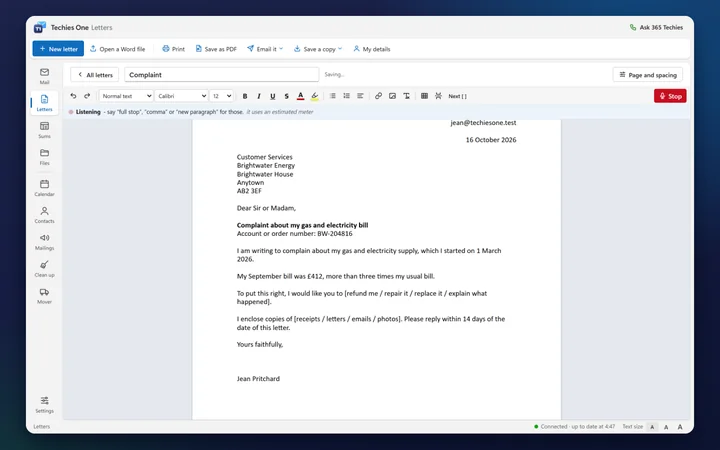Toggle bold formatting
720x450 pixels.
(245, 96)
